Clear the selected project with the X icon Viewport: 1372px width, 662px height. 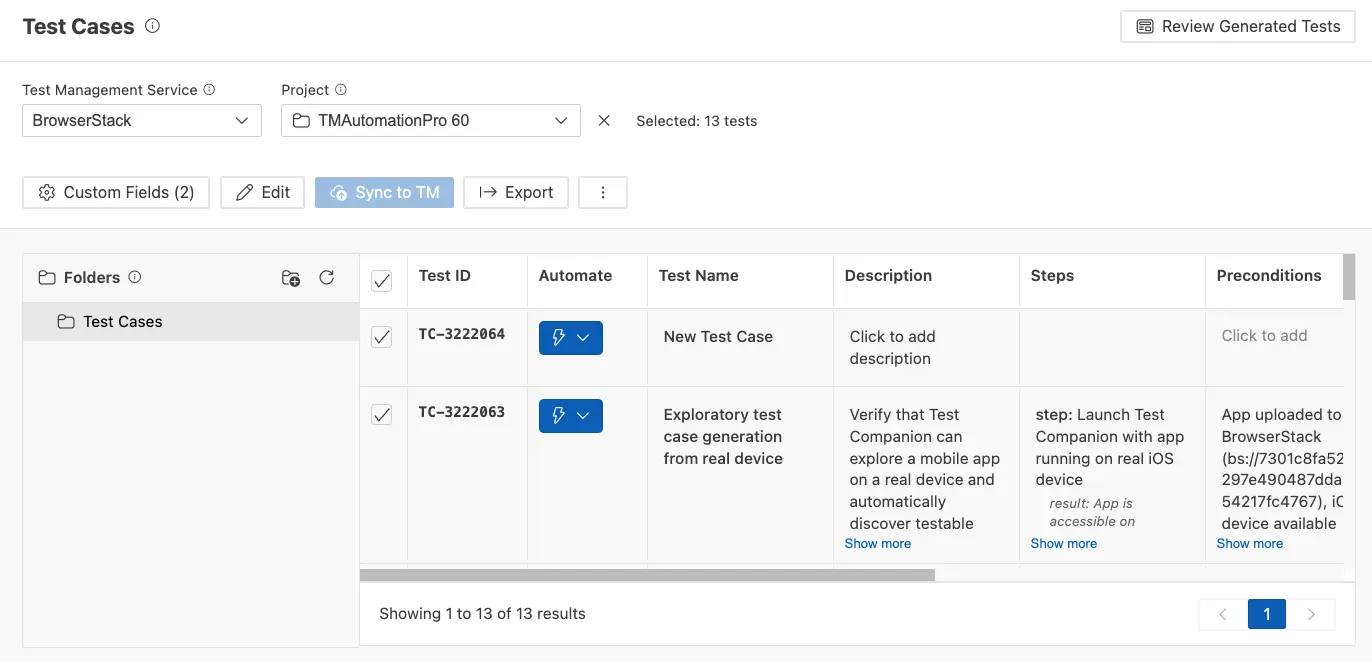604,120
